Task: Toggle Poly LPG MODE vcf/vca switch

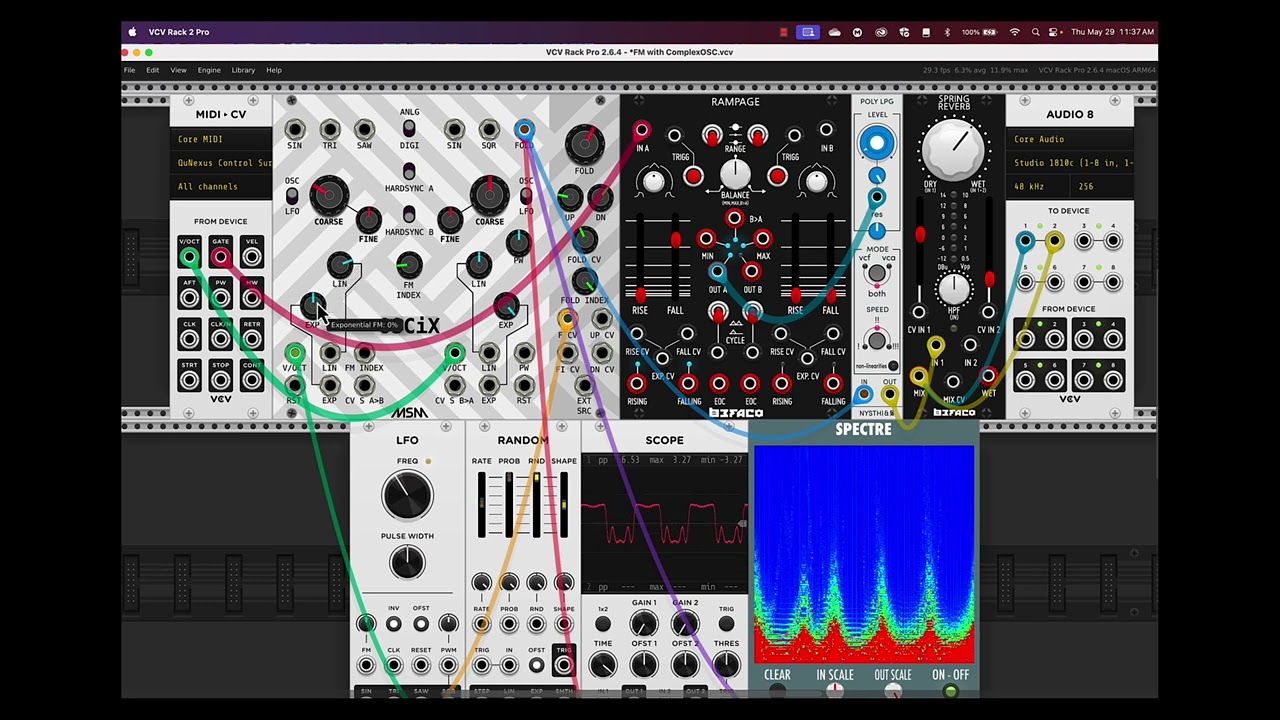Action: pyautogui.click(x=876, y=273)
